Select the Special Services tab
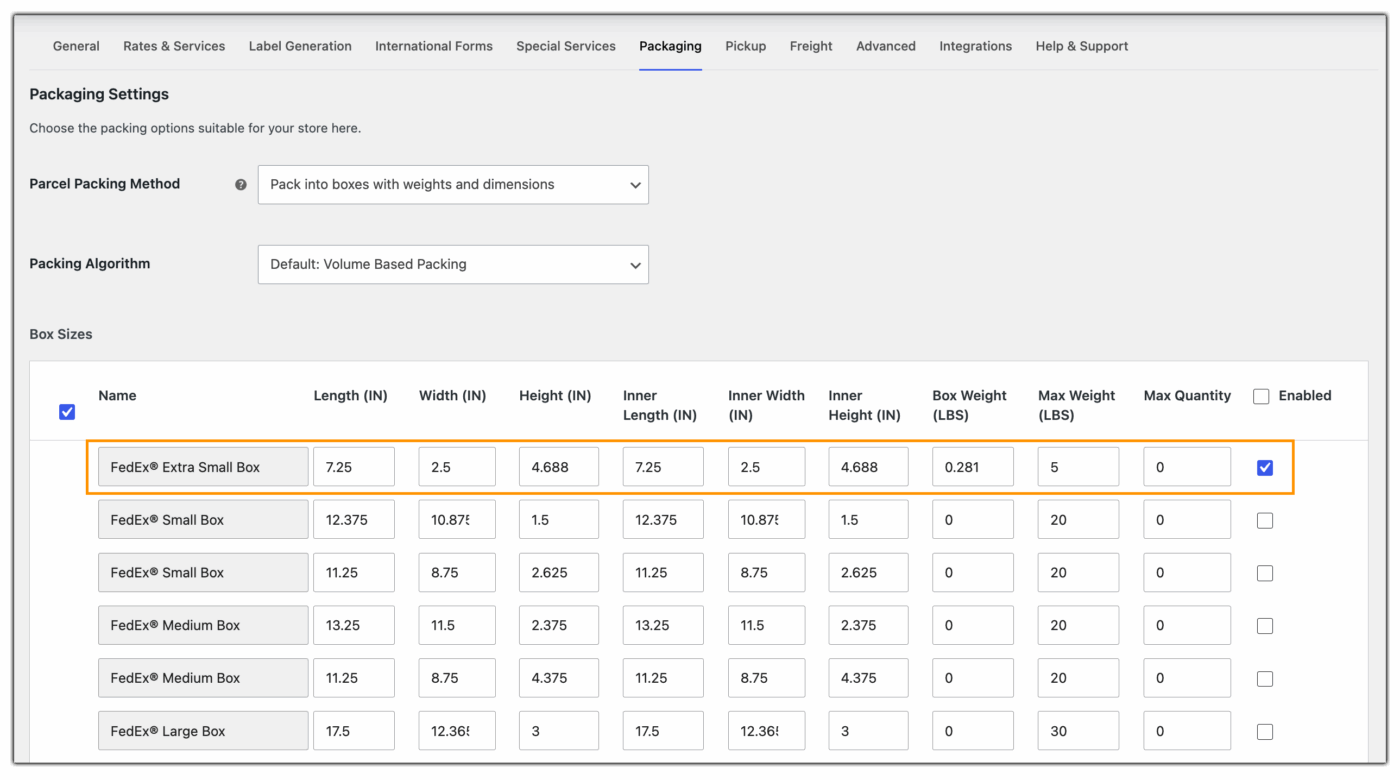1400x780 pixels. point(566,46)
